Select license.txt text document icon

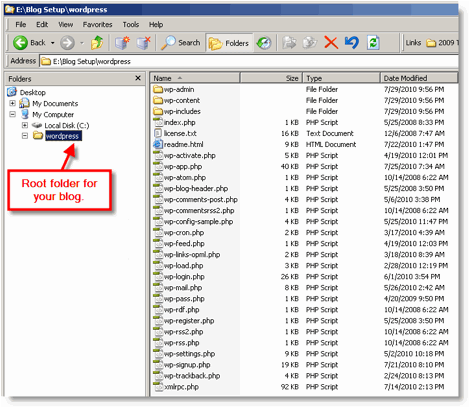(158, 133)
